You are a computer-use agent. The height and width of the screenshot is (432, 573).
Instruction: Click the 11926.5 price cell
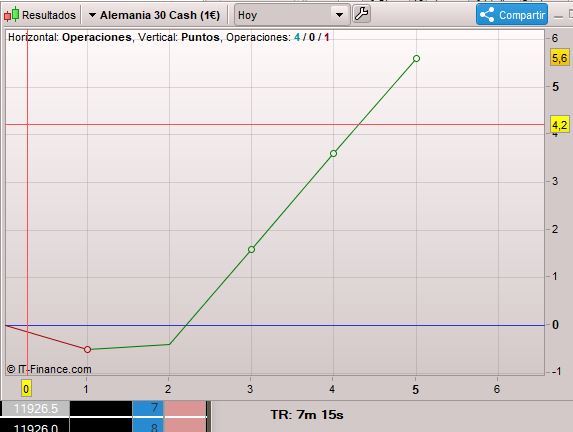(35, 409)
